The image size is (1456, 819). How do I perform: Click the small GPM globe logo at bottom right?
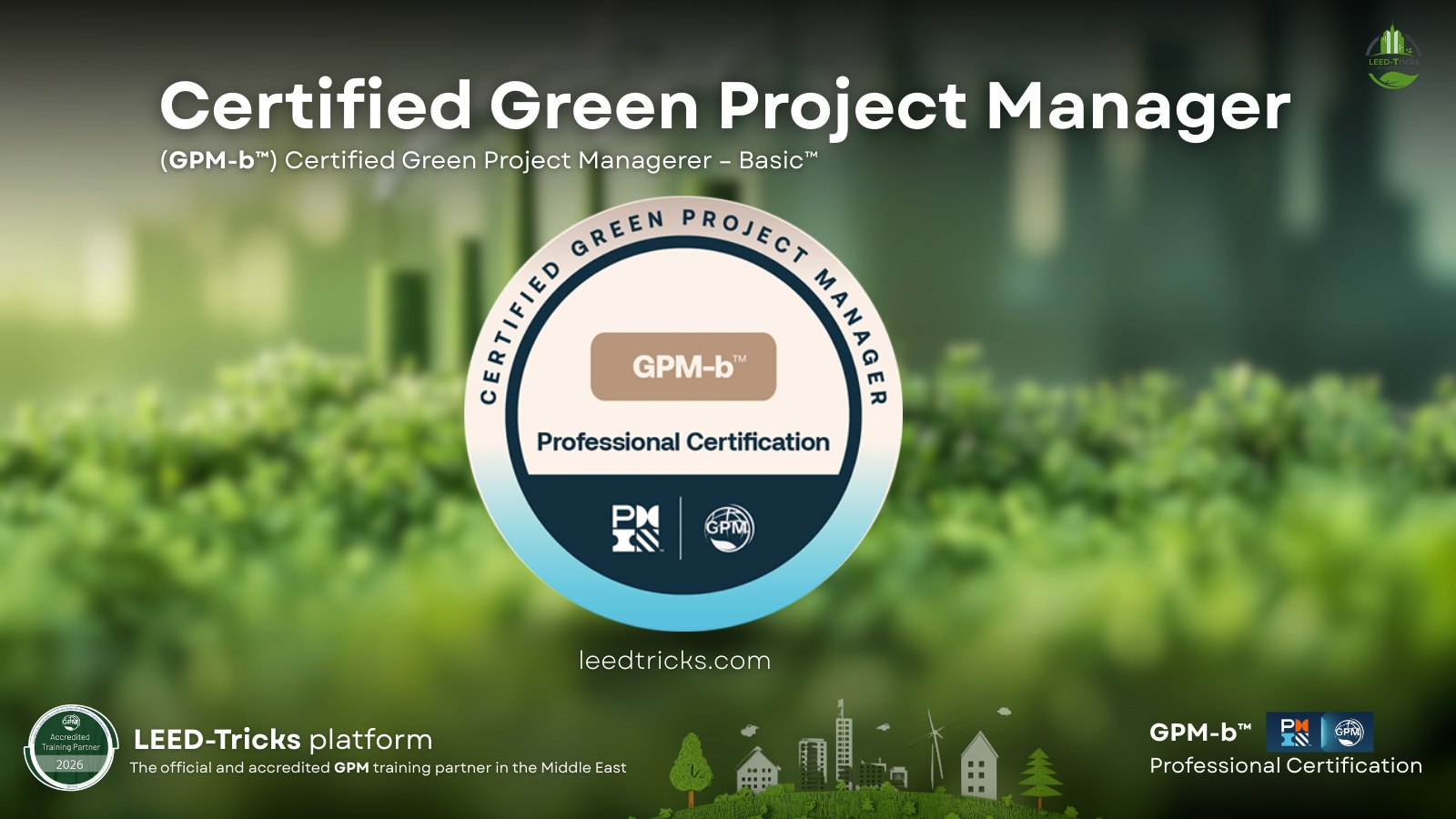[x=1348, y=732]
